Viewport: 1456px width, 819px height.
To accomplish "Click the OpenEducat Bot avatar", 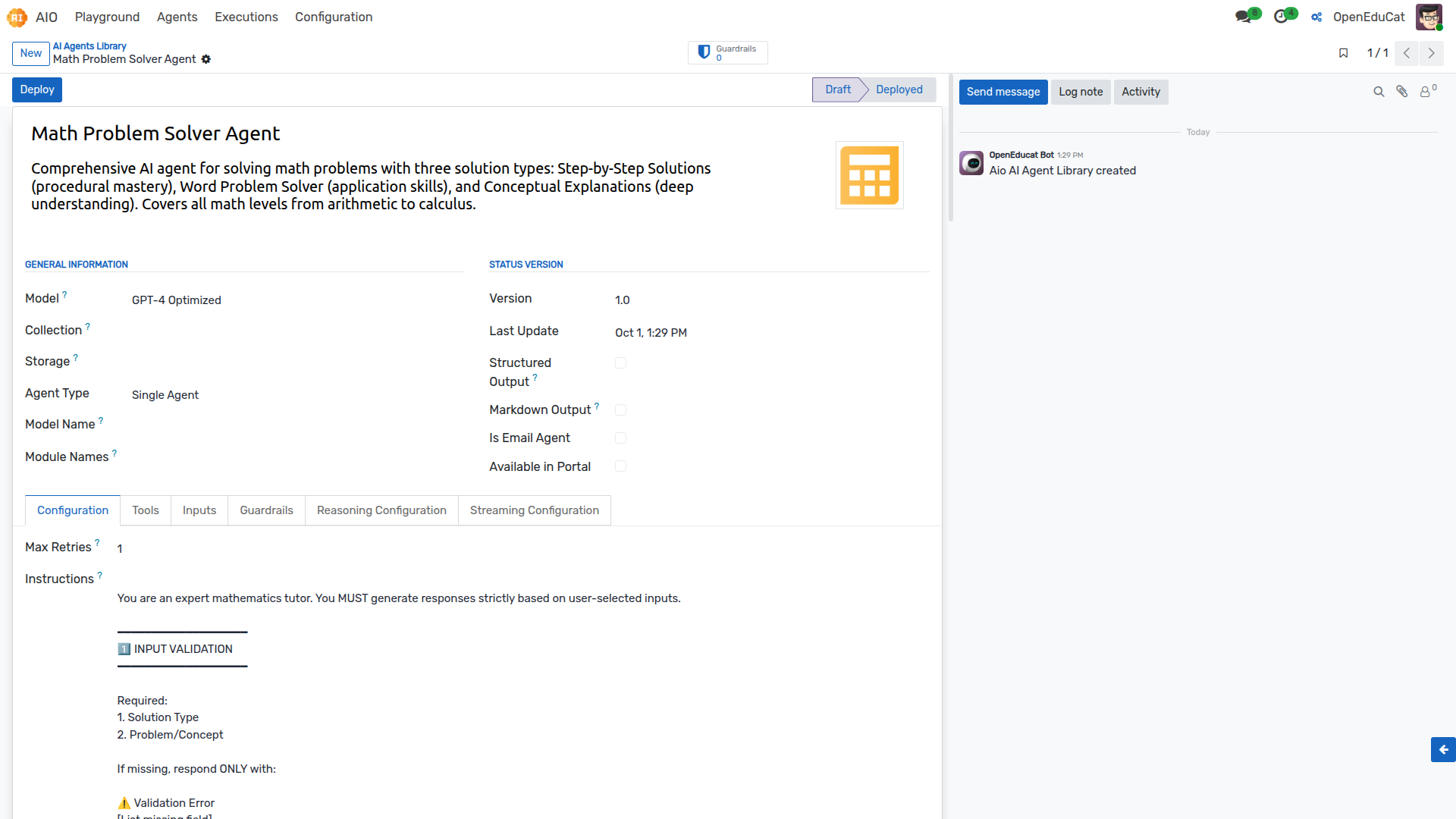I will coord(971,163).
